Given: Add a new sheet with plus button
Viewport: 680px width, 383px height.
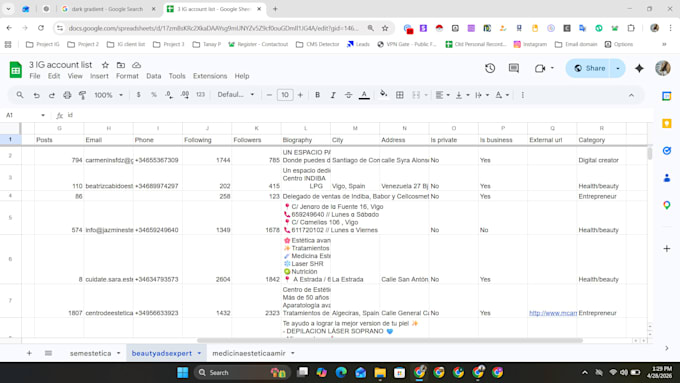Looking at the screenshot, I should (29, 353).
